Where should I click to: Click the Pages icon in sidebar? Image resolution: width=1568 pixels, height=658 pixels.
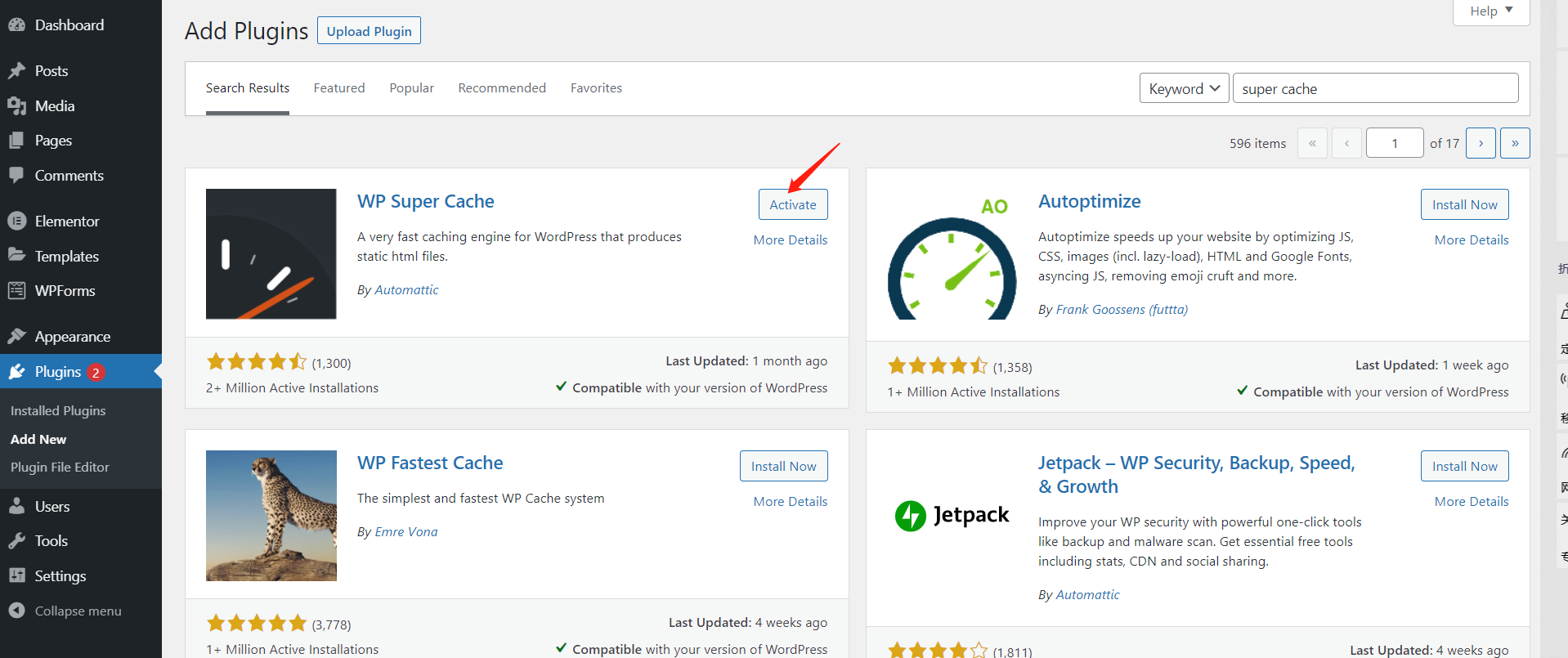17,141
